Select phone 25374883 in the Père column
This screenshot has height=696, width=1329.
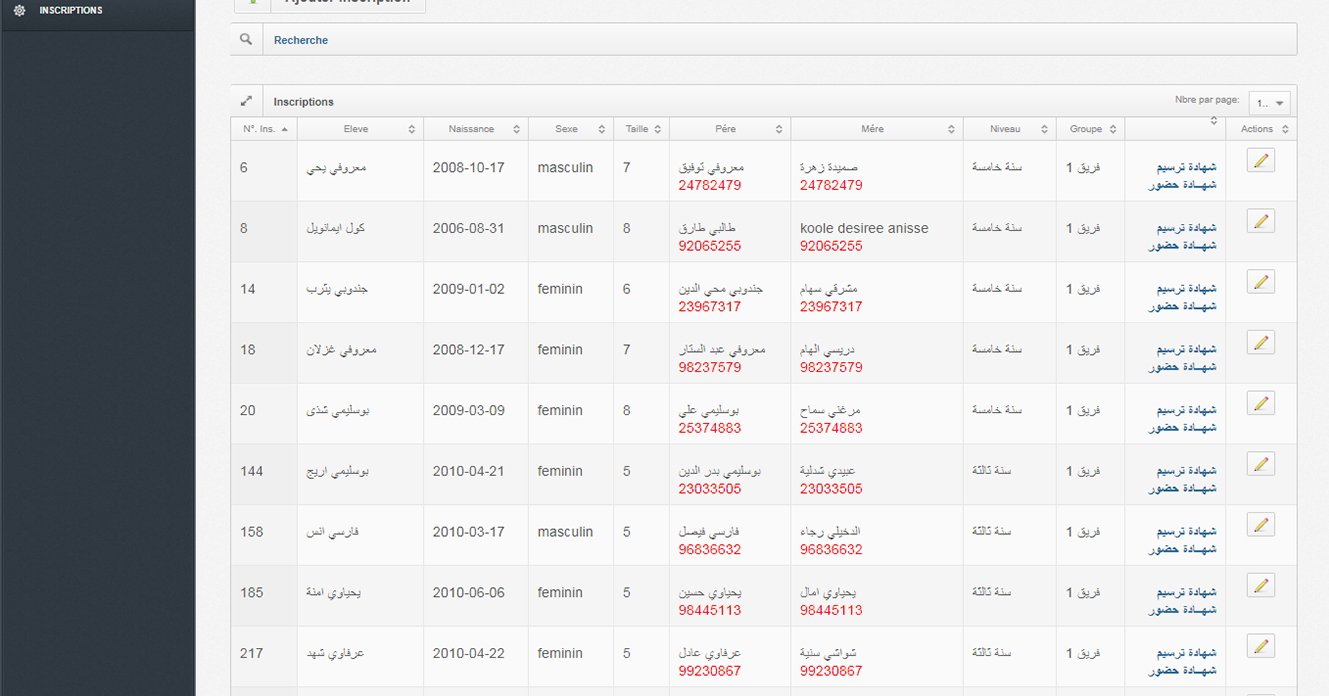coord(710,428)
